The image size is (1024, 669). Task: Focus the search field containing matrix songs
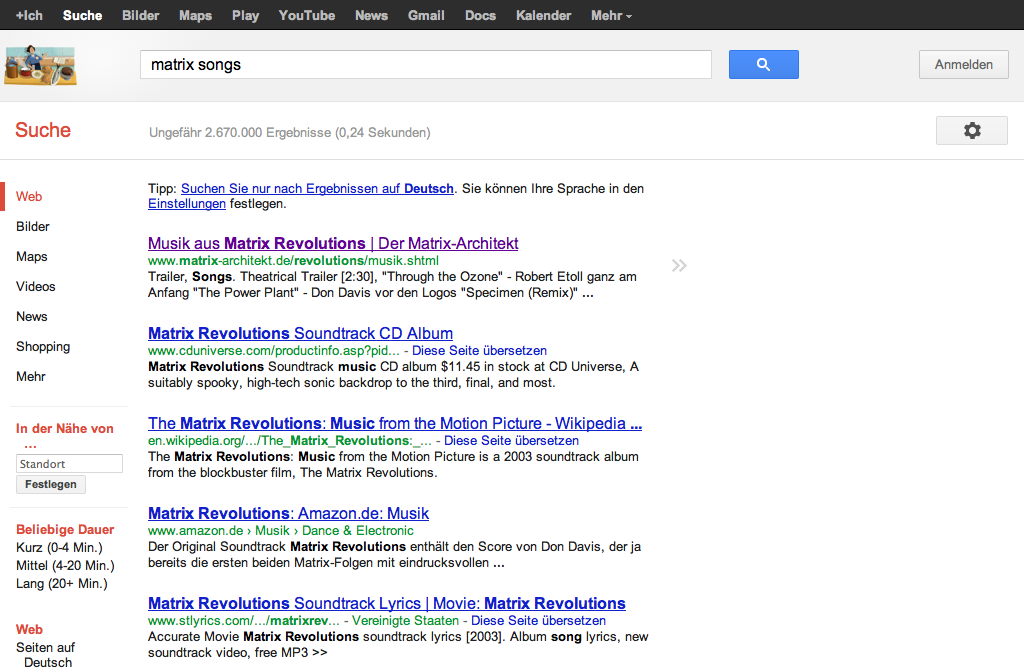click(426, 65)
